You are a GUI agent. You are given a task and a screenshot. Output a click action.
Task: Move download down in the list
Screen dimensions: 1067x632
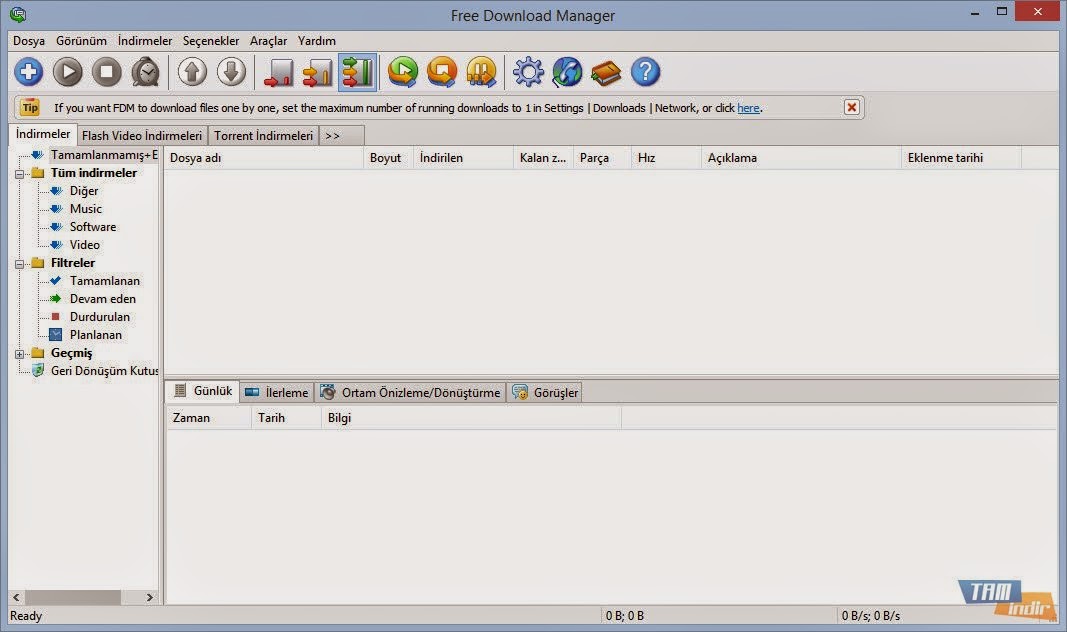click(x=231, y=72)
